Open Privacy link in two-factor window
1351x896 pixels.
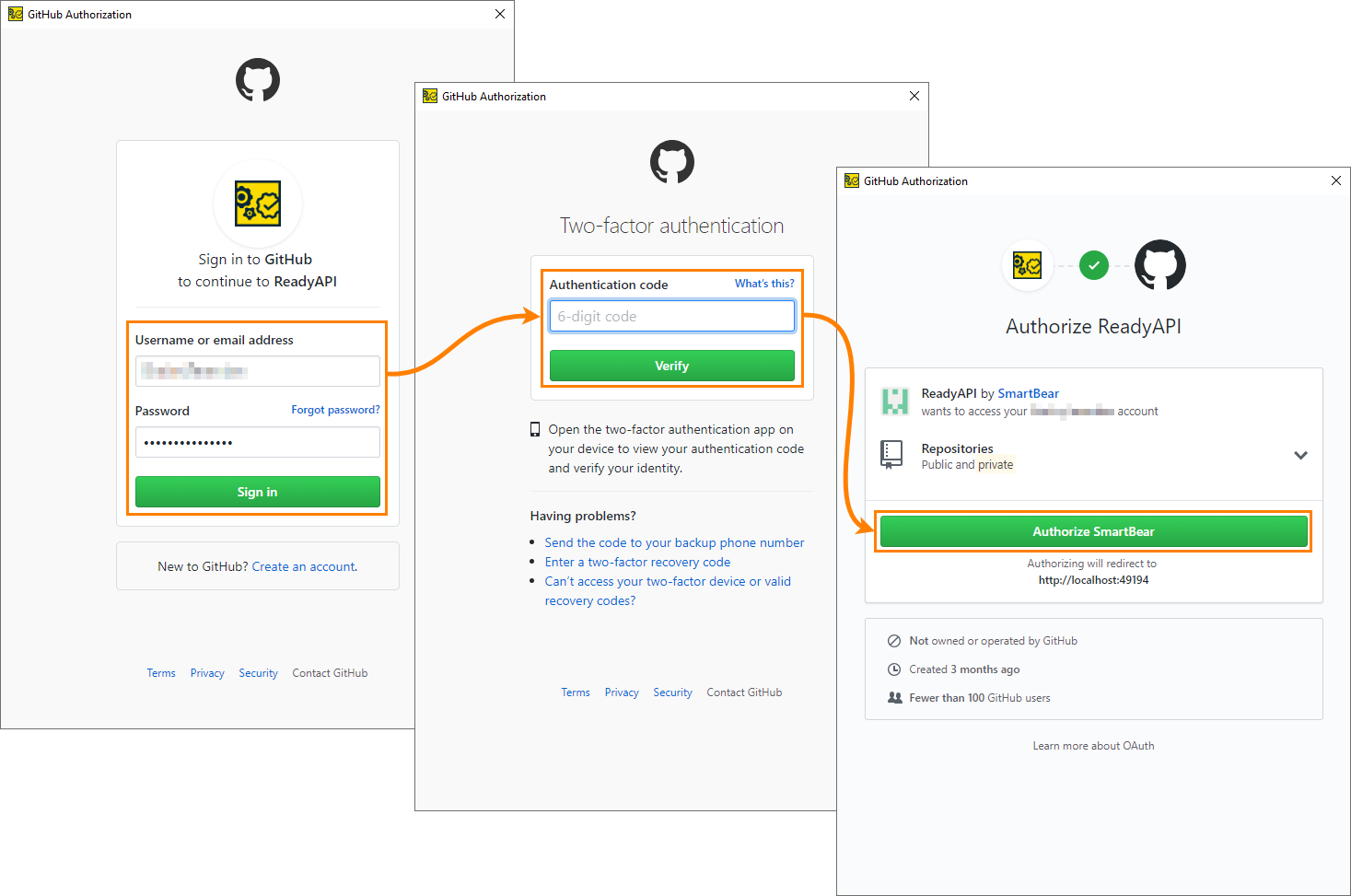point(622,692)
